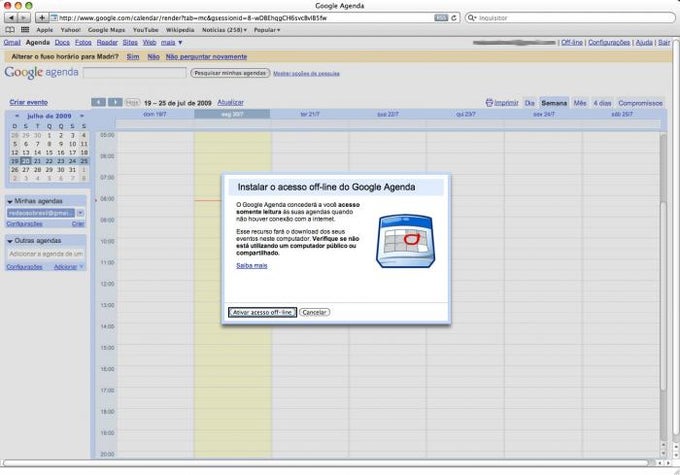Click the printer icon beside Imprimir
Image resolution: width=680 pixels, height=475 pixels.
[489, 103]
